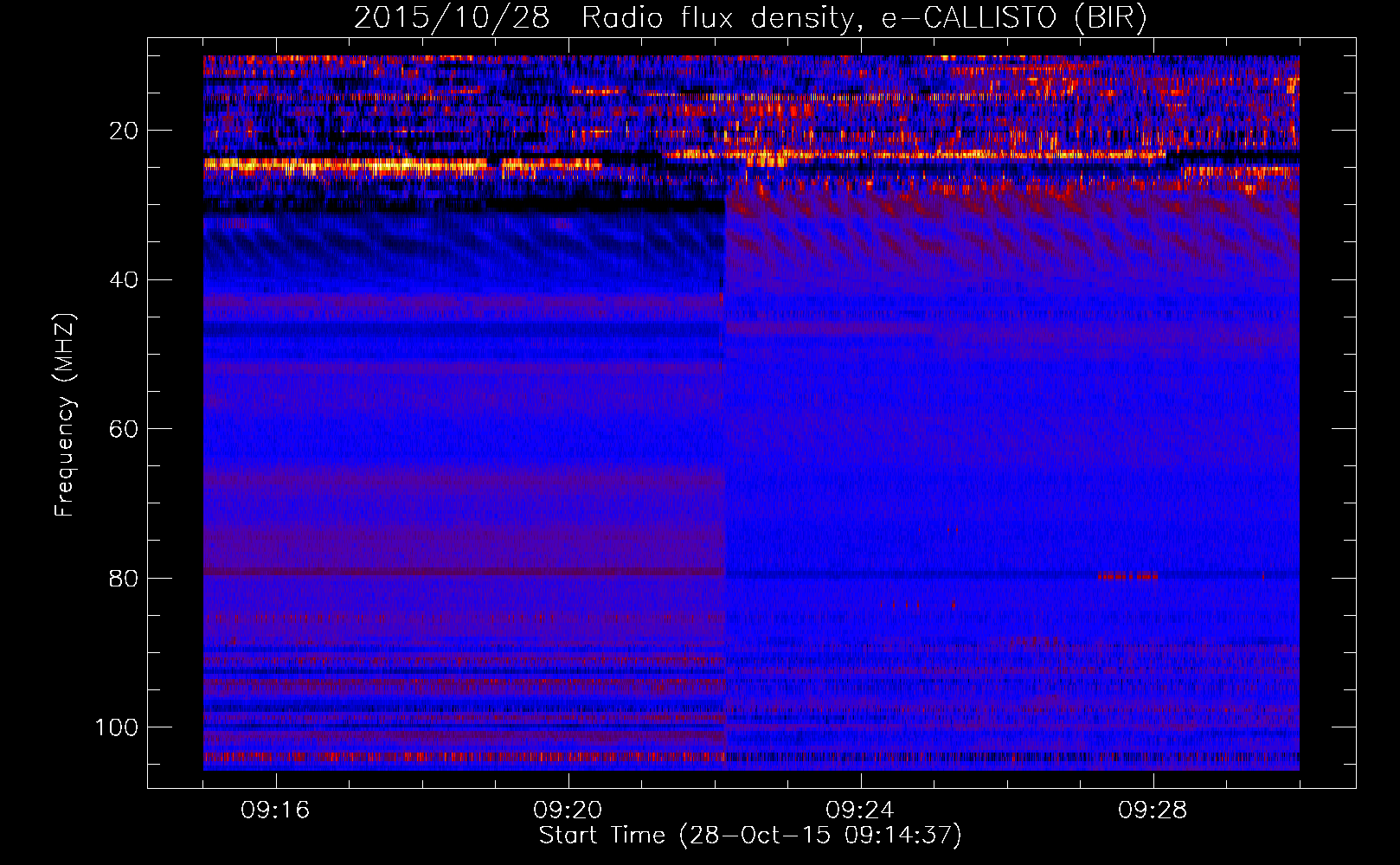Click the '09:28' time tick label
1400x865 pixels.
[x=1153, y=811]
